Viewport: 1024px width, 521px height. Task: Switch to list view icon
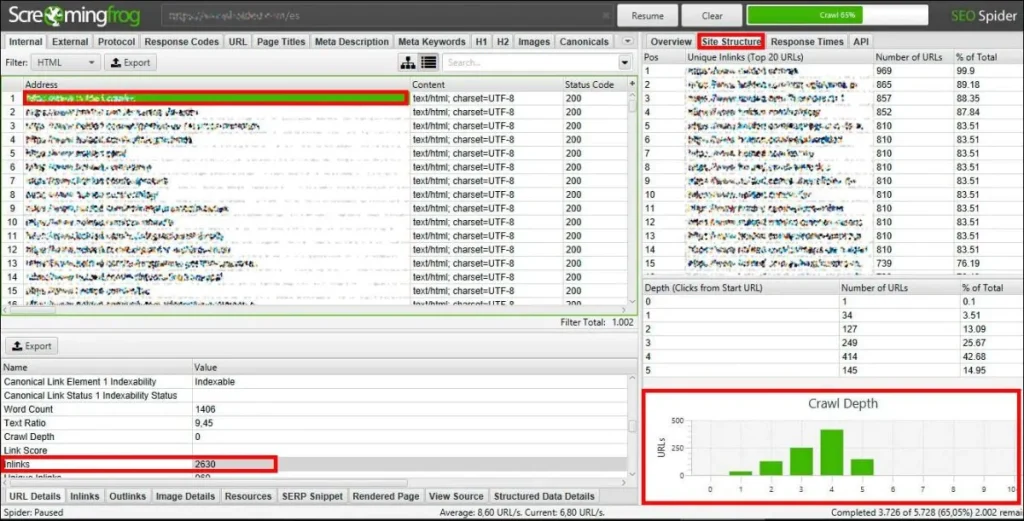428,63
